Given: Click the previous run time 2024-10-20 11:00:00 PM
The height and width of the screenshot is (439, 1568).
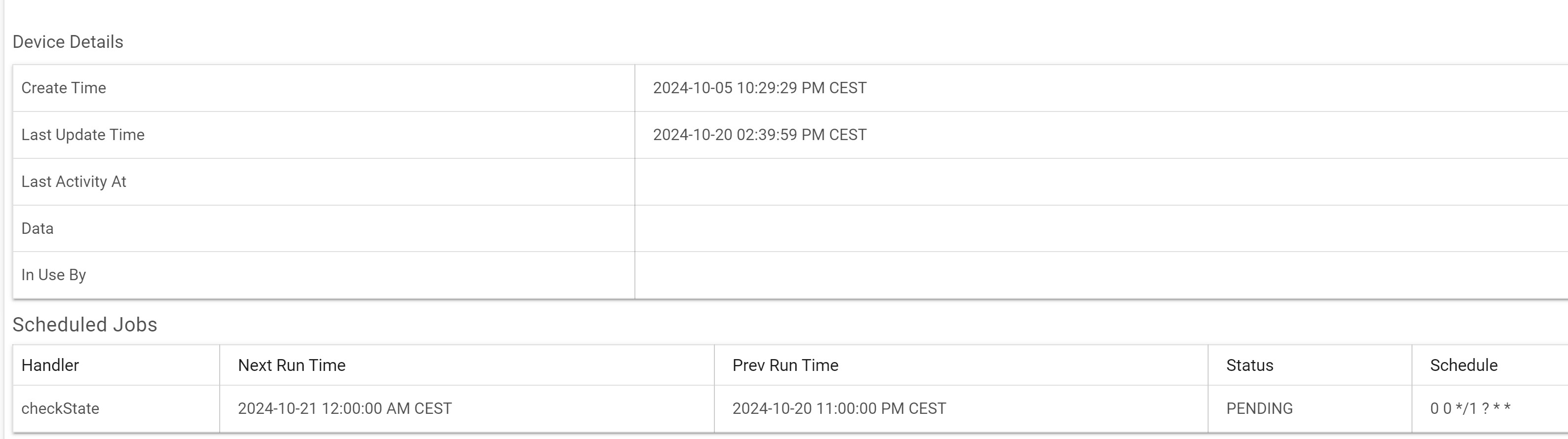Looking at the screenshot, I should [x=839, y=408].
